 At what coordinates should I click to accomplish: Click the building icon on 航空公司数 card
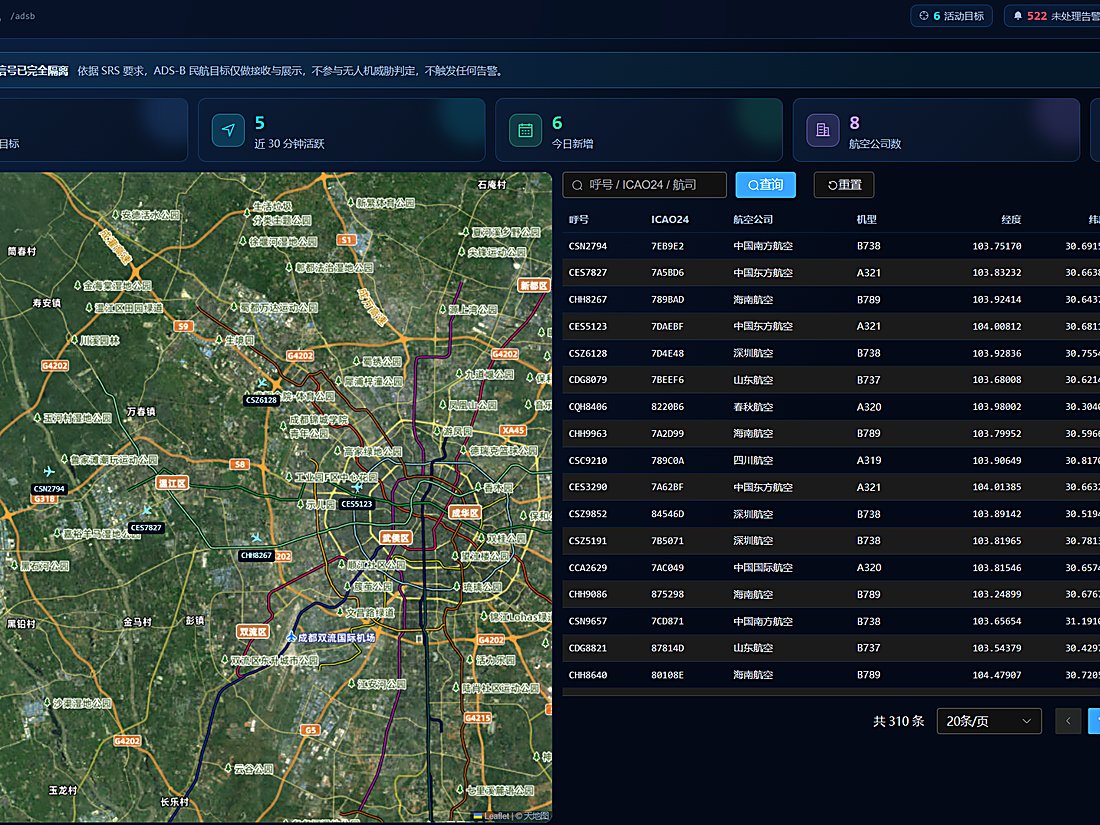click(x=823, y=130)
